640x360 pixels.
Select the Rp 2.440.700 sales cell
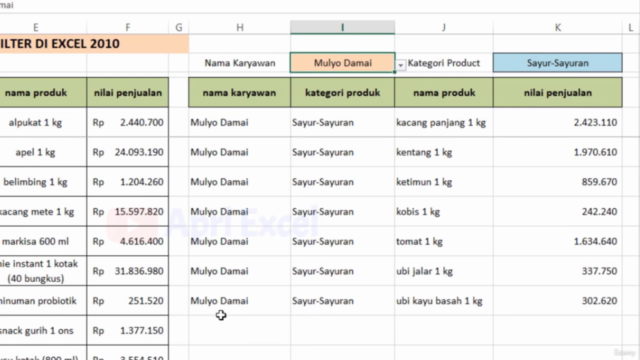(128, 122)
